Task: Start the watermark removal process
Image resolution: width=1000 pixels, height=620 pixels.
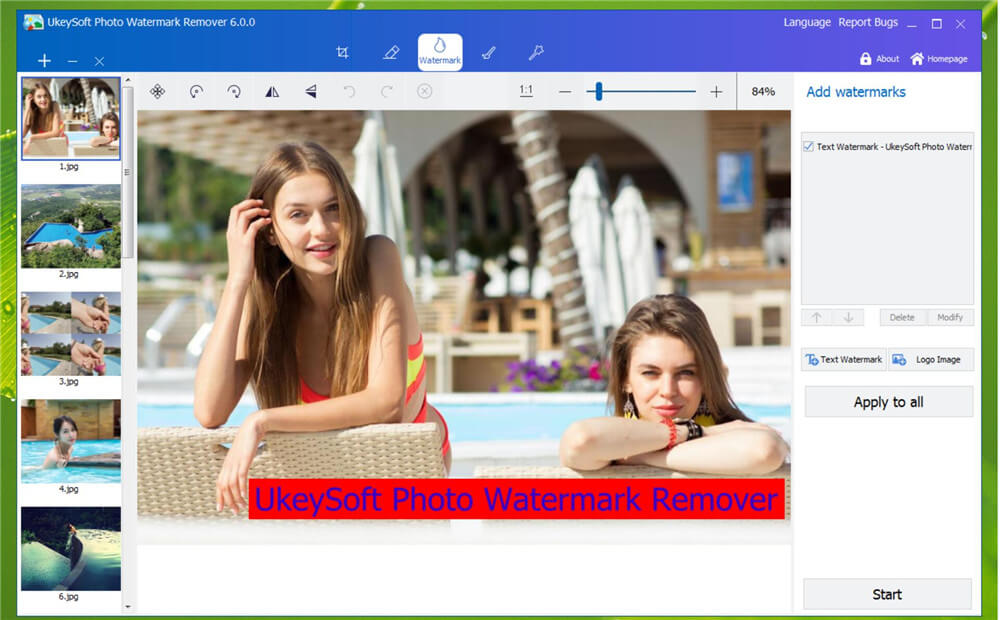Action: 887,594
